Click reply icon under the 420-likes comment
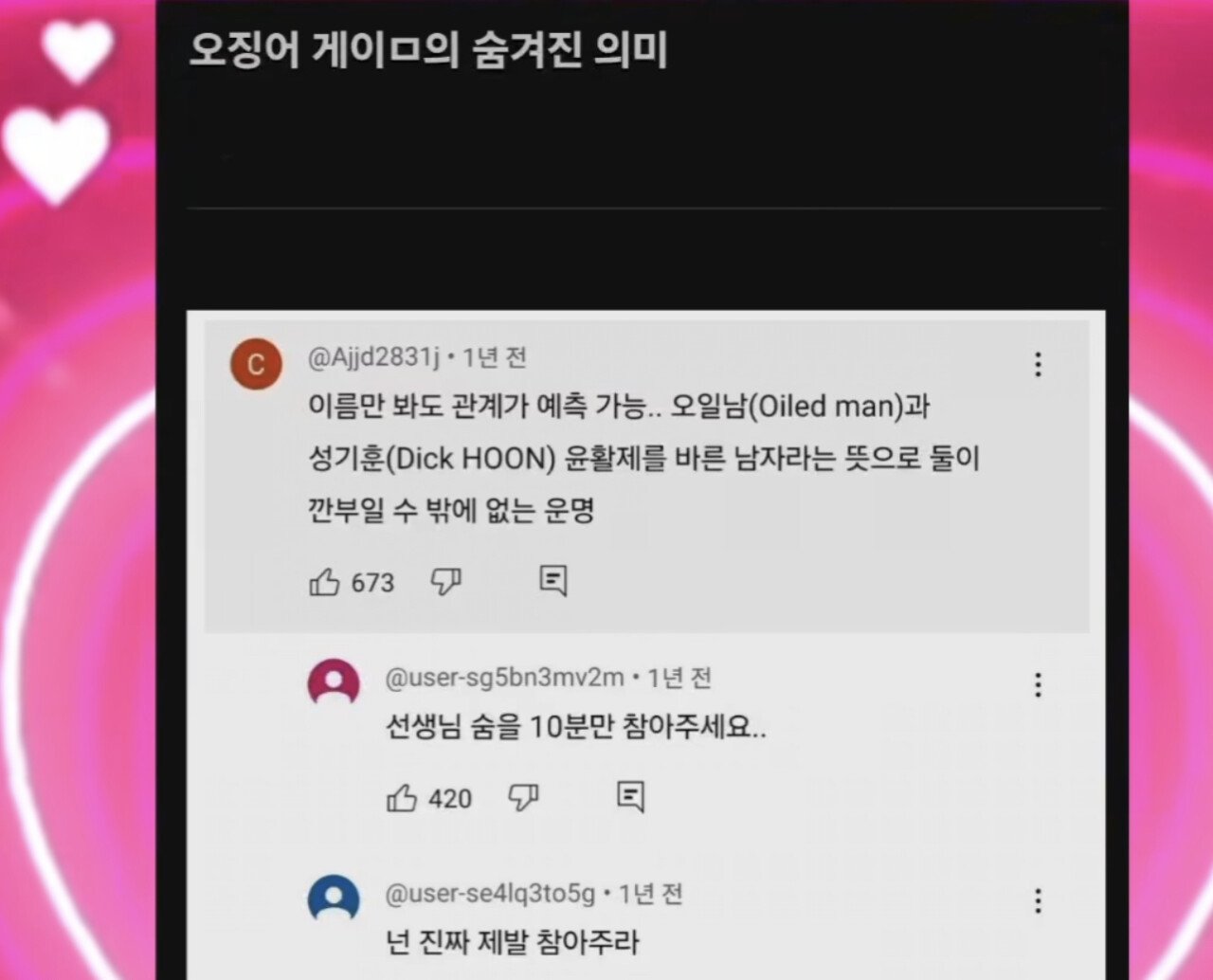Screen dimensions: 1213x980 [631, 797]
